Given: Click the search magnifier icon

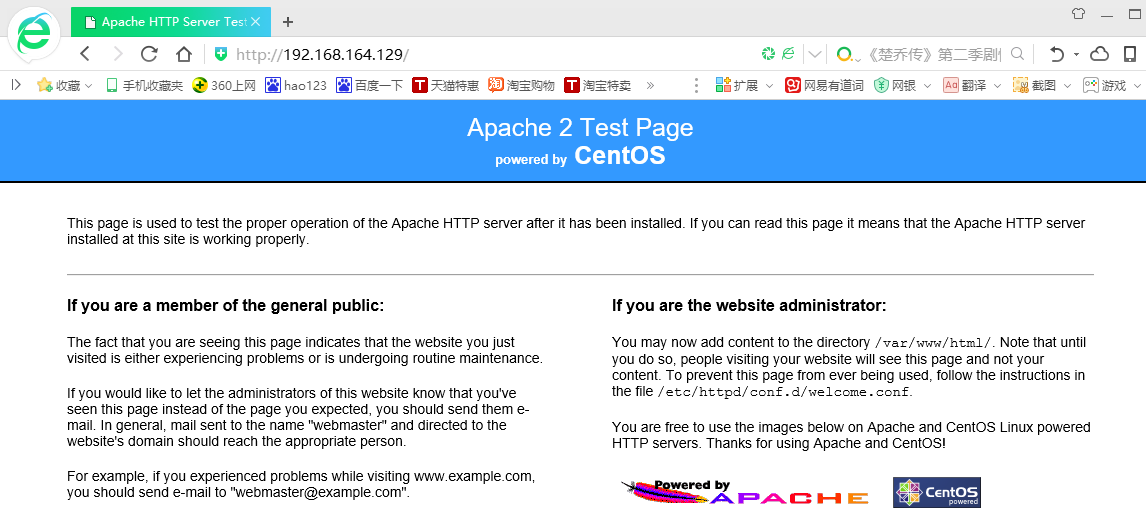Looking at the screenshot, I should [x=1018, y=54].
